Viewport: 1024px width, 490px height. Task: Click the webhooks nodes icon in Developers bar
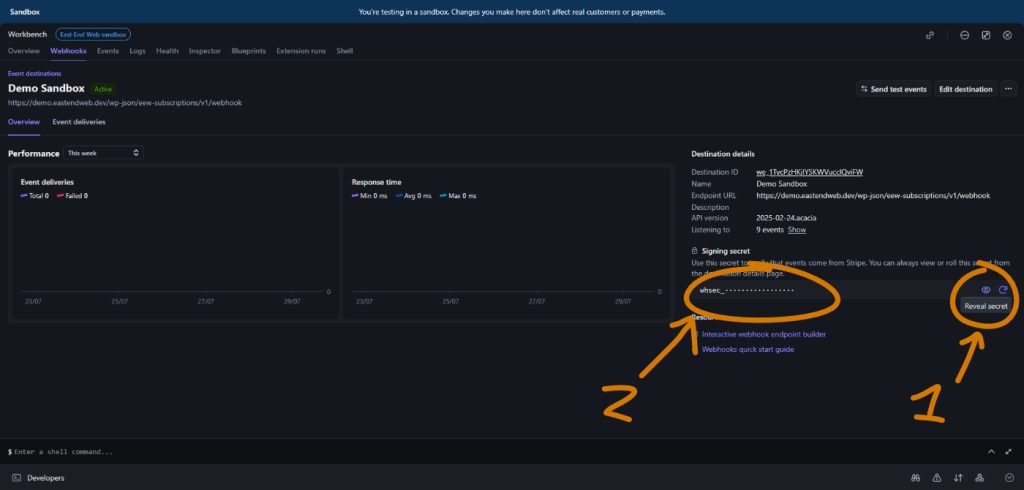click(980, 478)
